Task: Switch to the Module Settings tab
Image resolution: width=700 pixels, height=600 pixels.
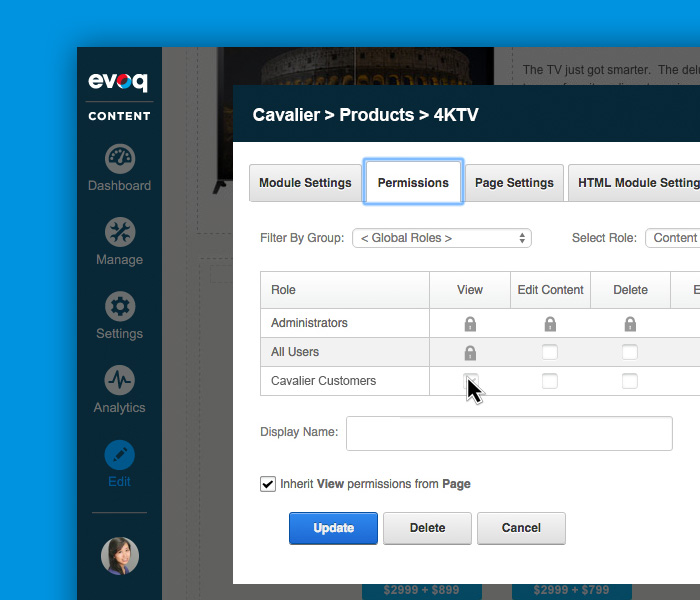Action: (305, 183)
